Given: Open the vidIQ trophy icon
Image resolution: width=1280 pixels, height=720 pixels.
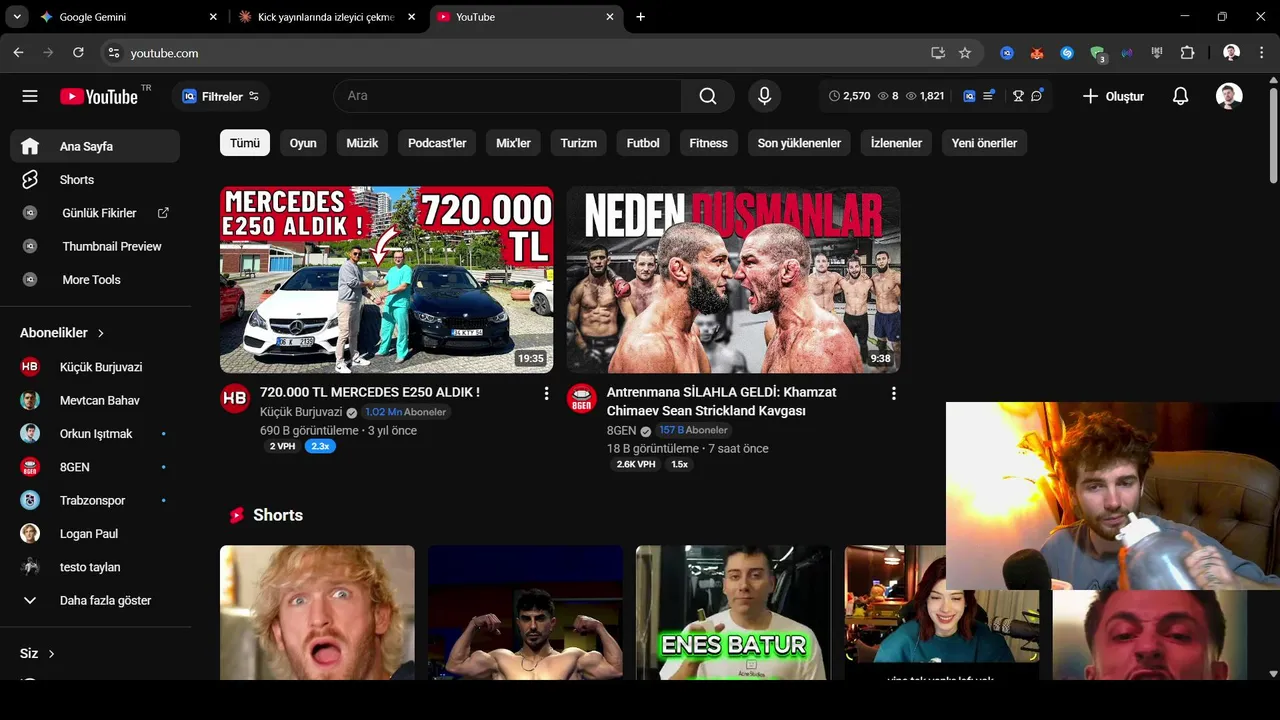Looking at the screenshot, I should coord(1018,96).
